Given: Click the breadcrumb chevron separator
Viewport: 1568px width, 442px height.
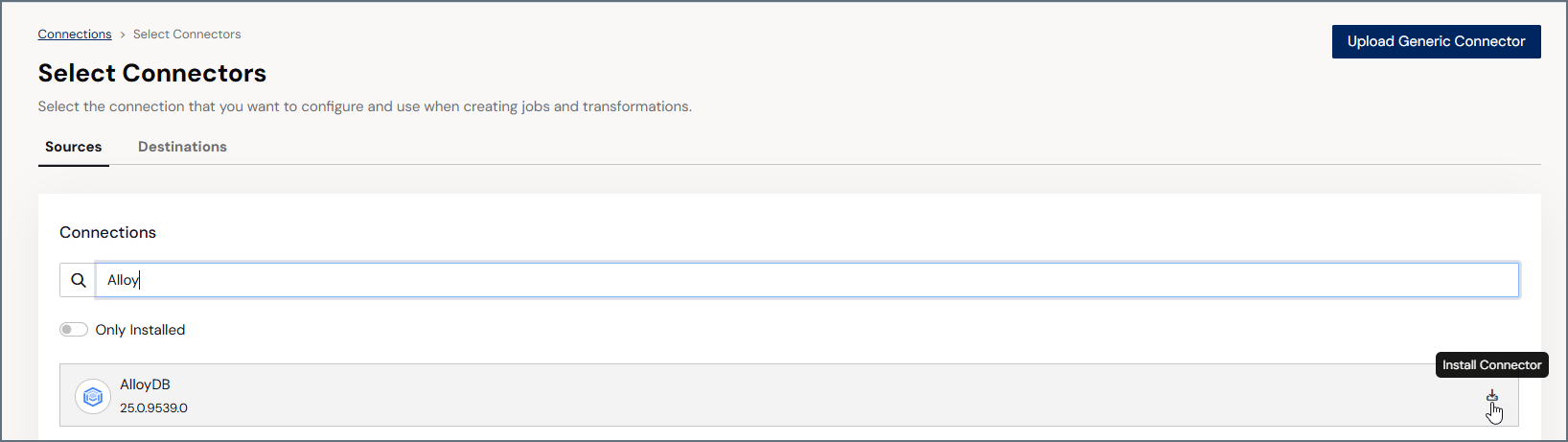Looking at the screenshot, I should (x=123, y=35).
